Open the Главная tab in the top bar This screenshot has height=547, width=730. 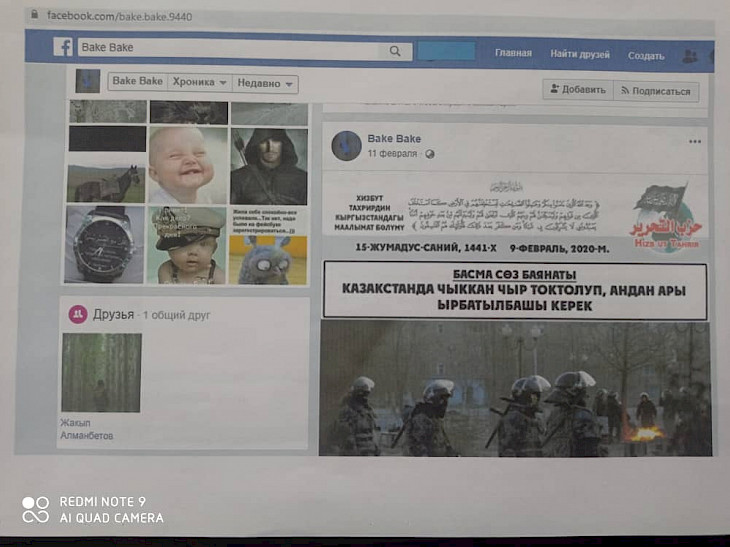point(513,53)
